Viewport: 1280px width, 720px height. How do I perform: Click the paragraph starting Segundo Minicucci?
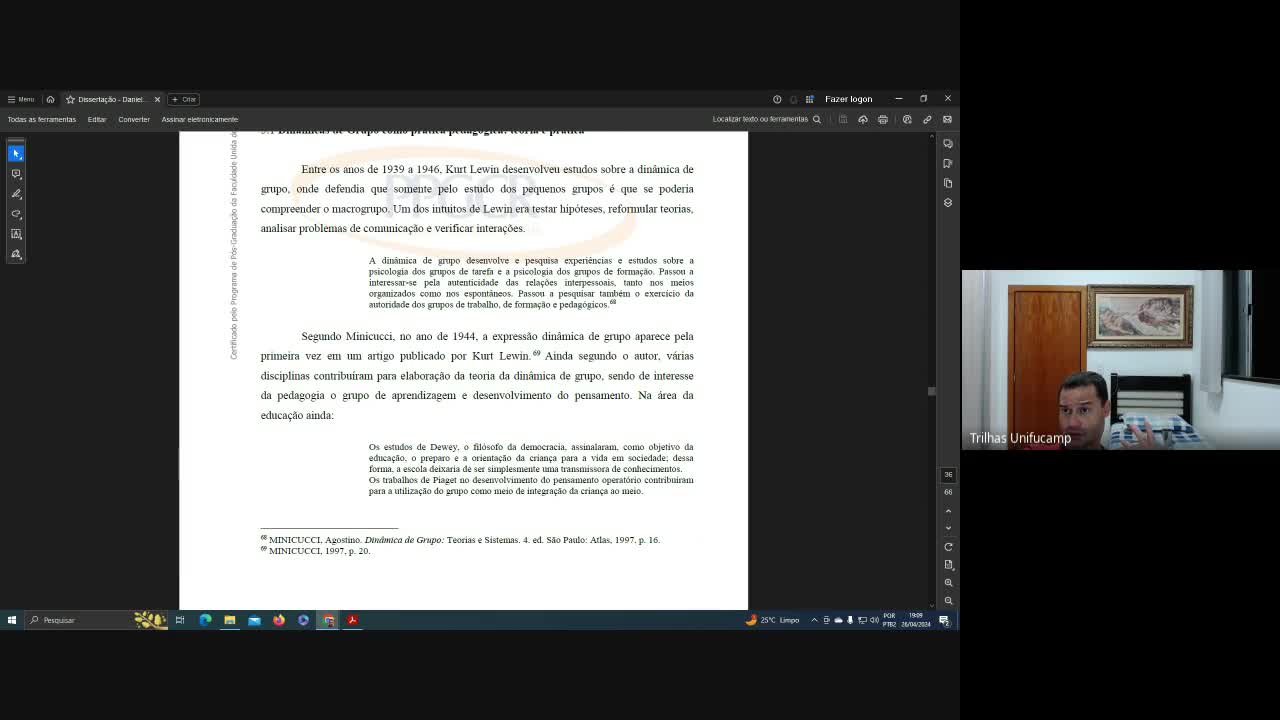[x=477, y=375]
